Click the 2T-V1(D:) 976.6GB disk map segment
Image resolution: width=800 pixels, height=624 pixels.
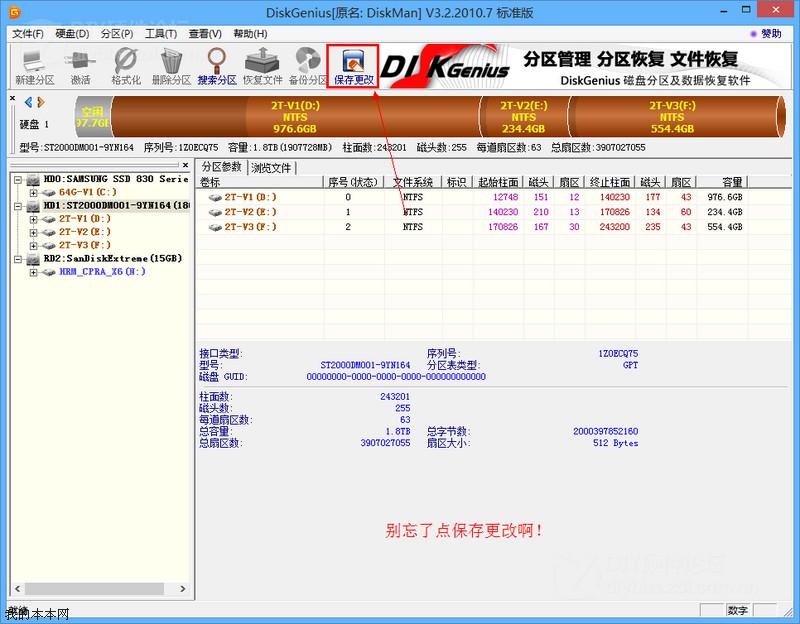tap(295, 117)
